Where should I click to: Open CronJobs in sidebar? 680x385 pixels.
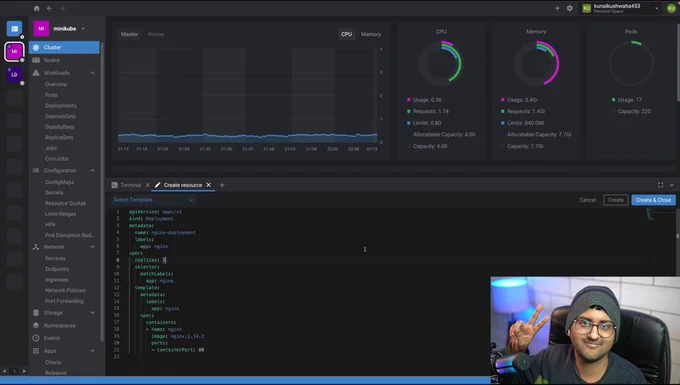click(56, 159)
